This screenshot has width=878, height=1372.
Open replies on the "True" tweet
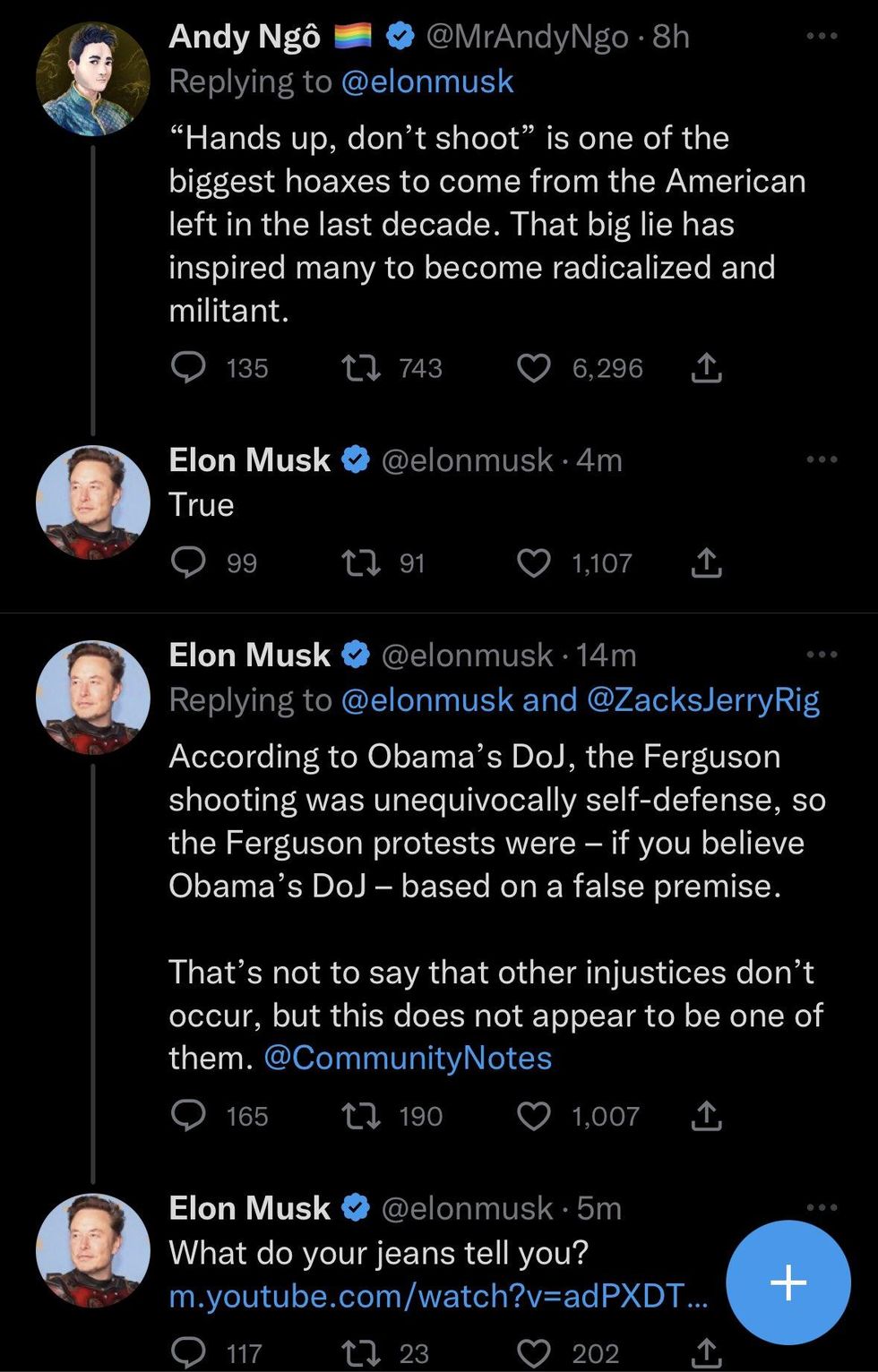click(188, 562)
